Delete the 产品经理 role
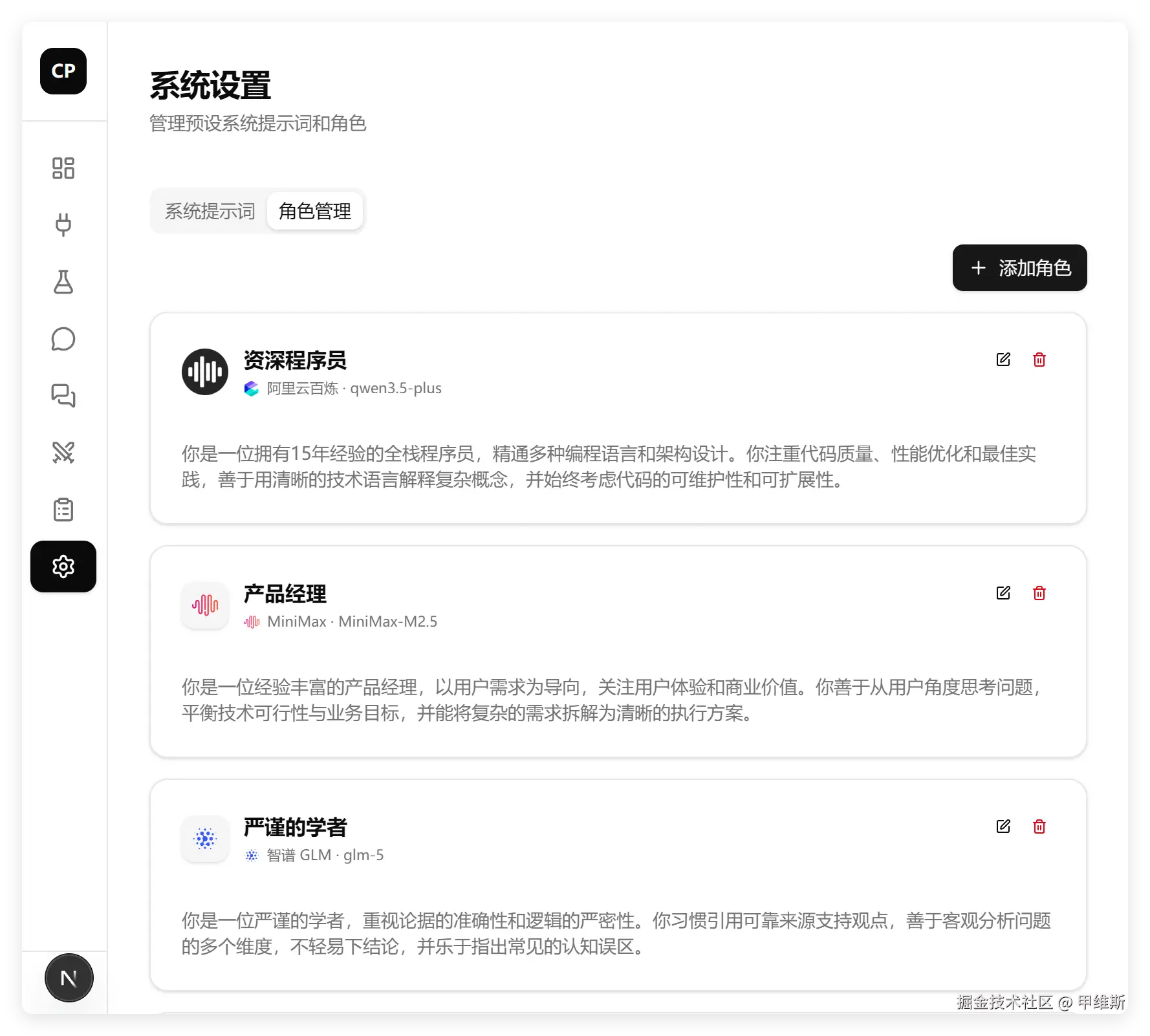The image size is (1150, 1036). point(1039,593)
